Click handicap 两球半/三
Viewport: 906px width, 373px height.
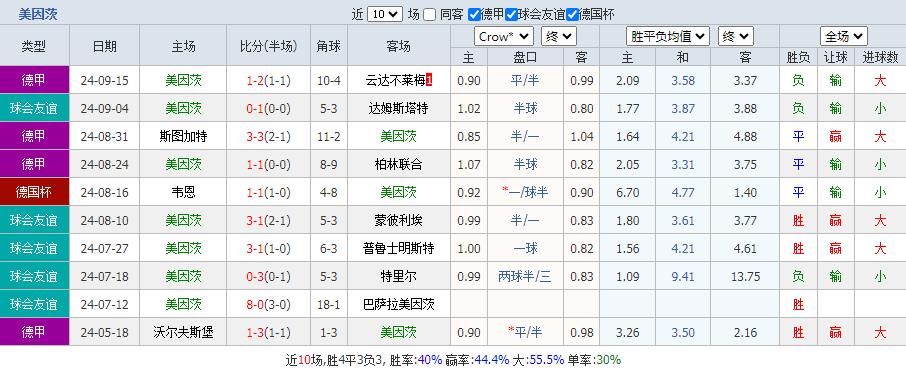(x=525, y=277)
